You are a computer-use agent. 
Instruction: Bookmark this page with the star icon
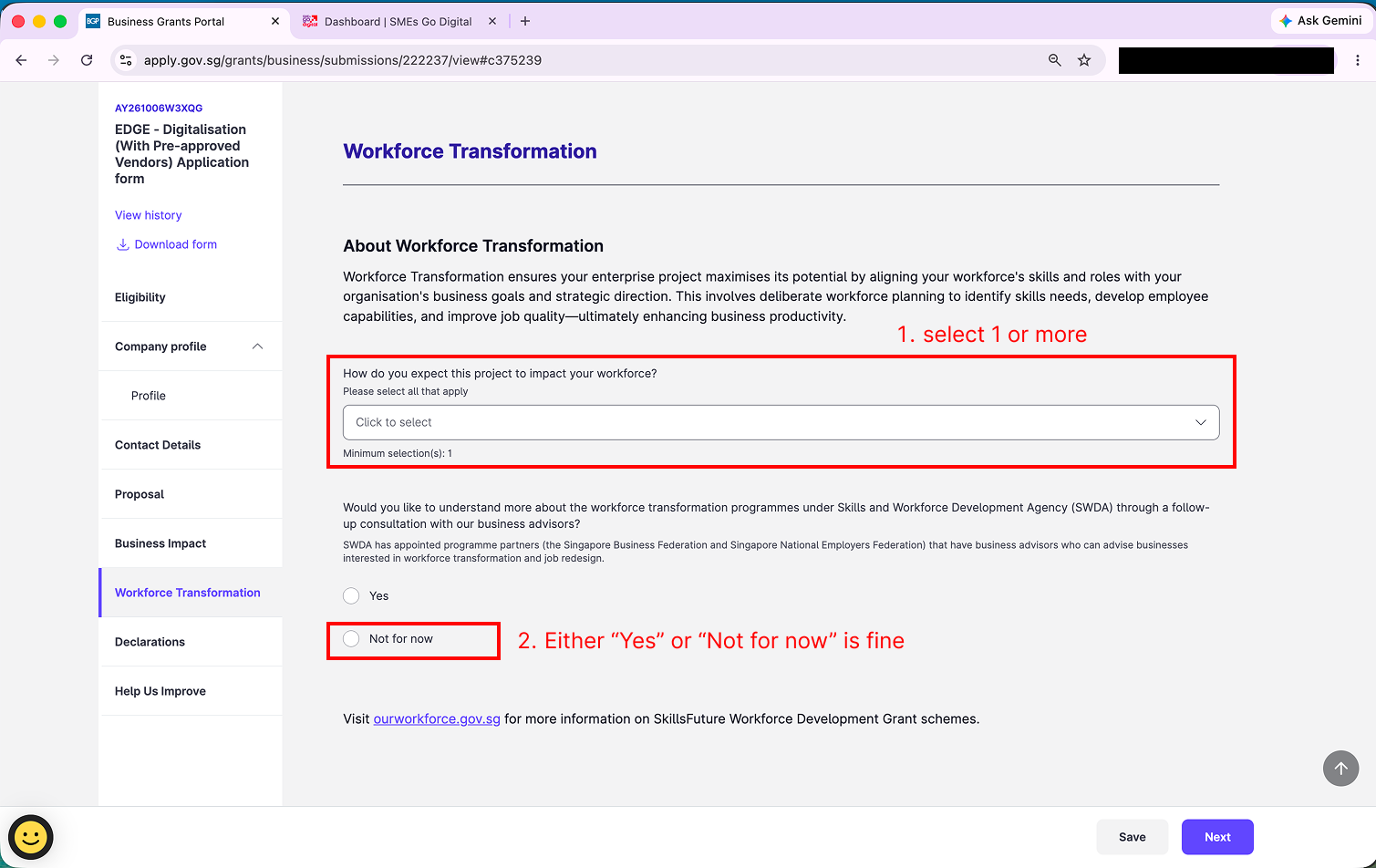[1084, 60]
